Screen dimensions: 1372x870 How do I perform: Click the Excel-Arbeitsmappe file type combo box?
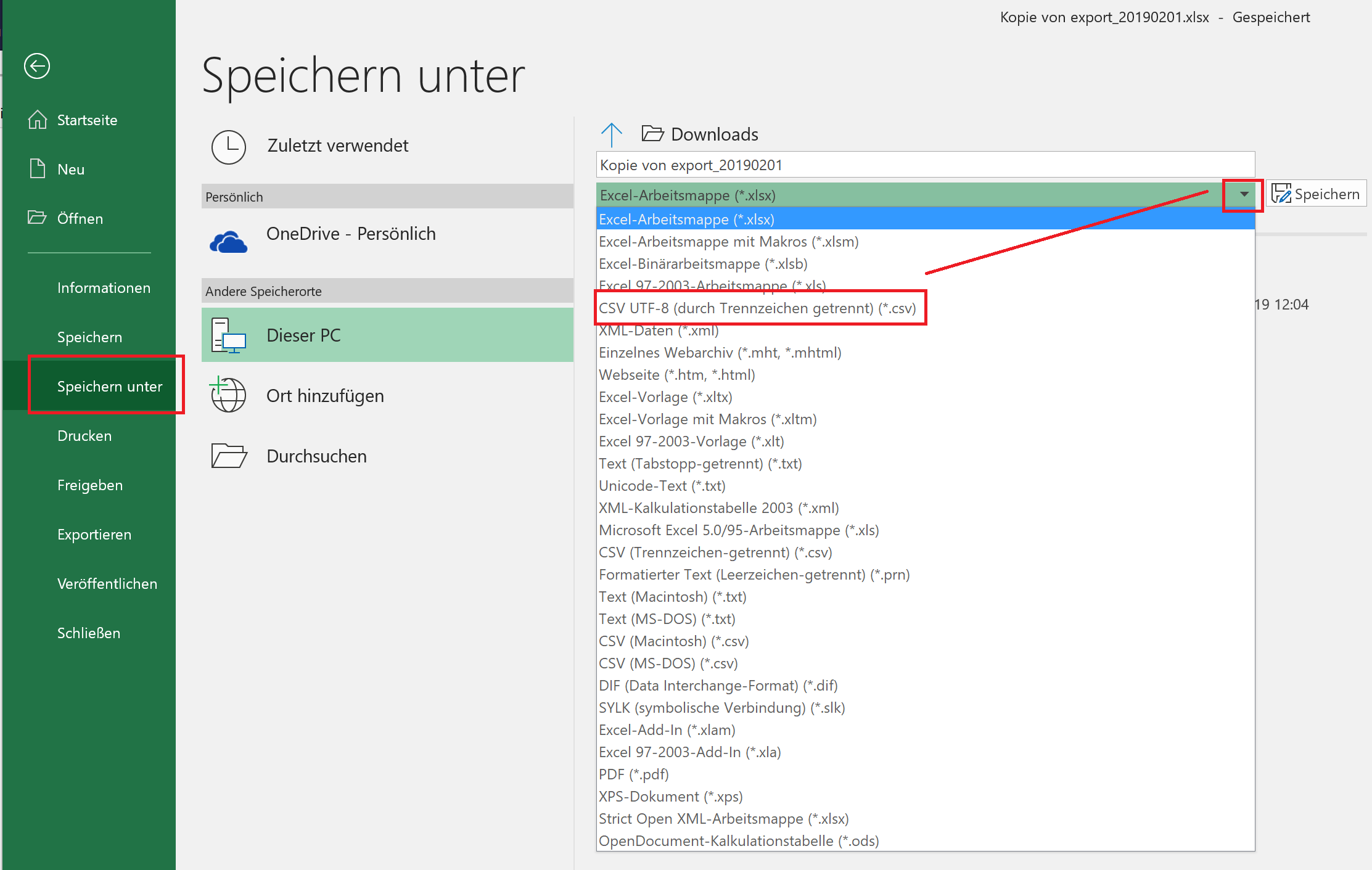point(925,195)
